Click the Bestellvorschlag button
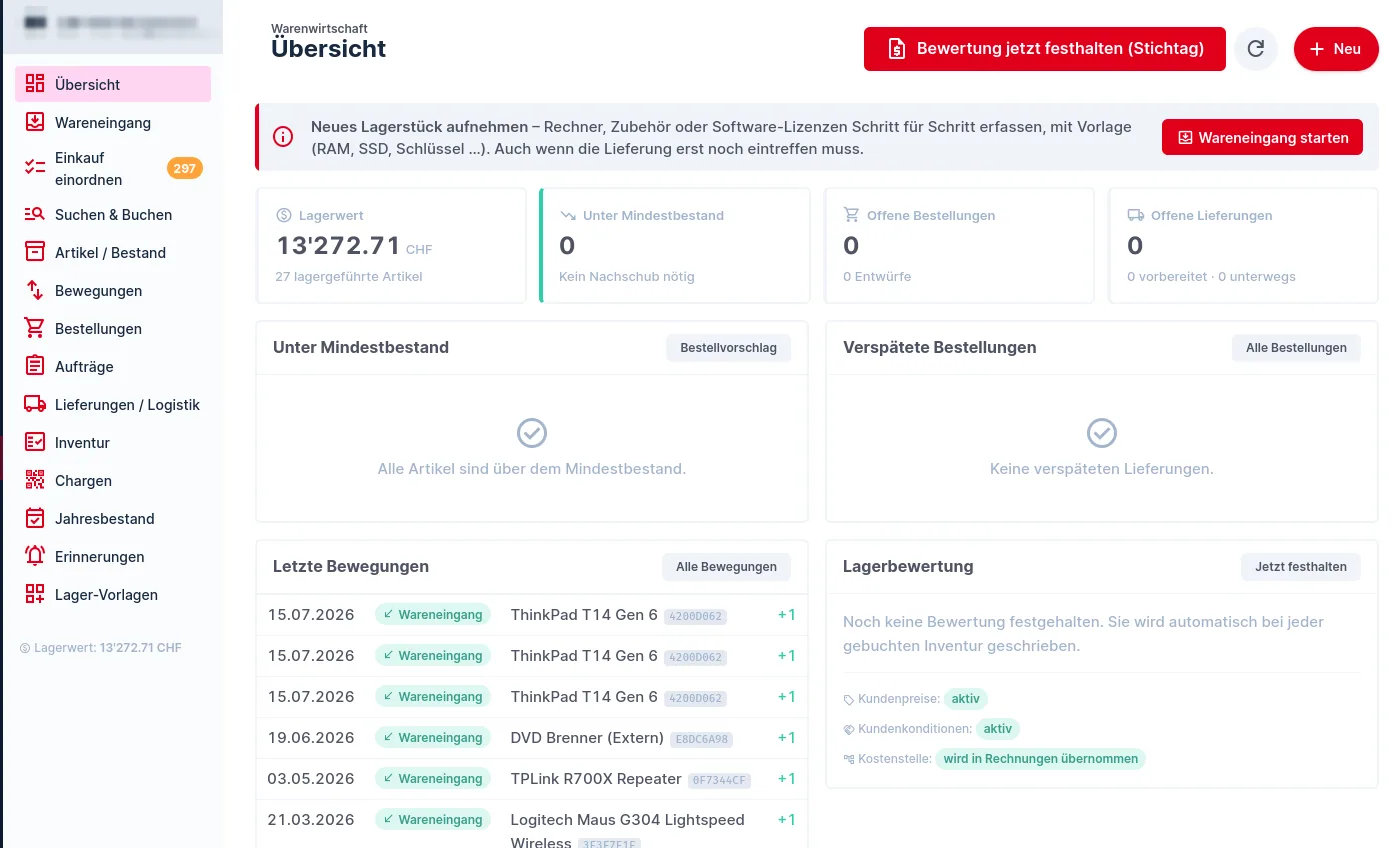Viewport: 1400px width, 848px height. (x=728, y=348)
